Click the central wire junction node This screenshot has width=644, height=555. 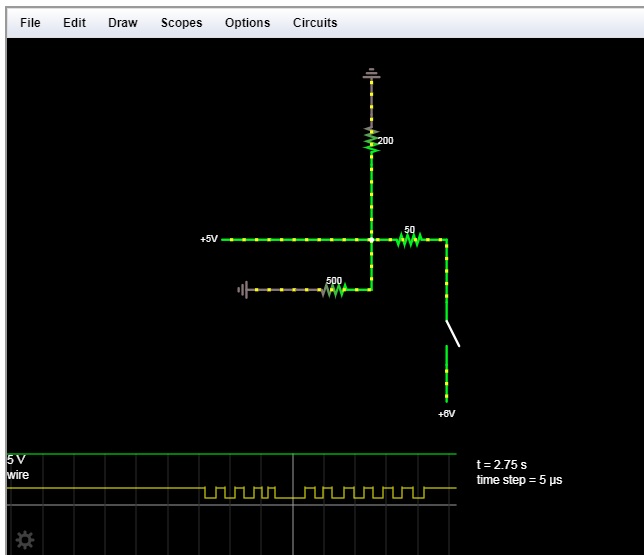pos(371,240)
